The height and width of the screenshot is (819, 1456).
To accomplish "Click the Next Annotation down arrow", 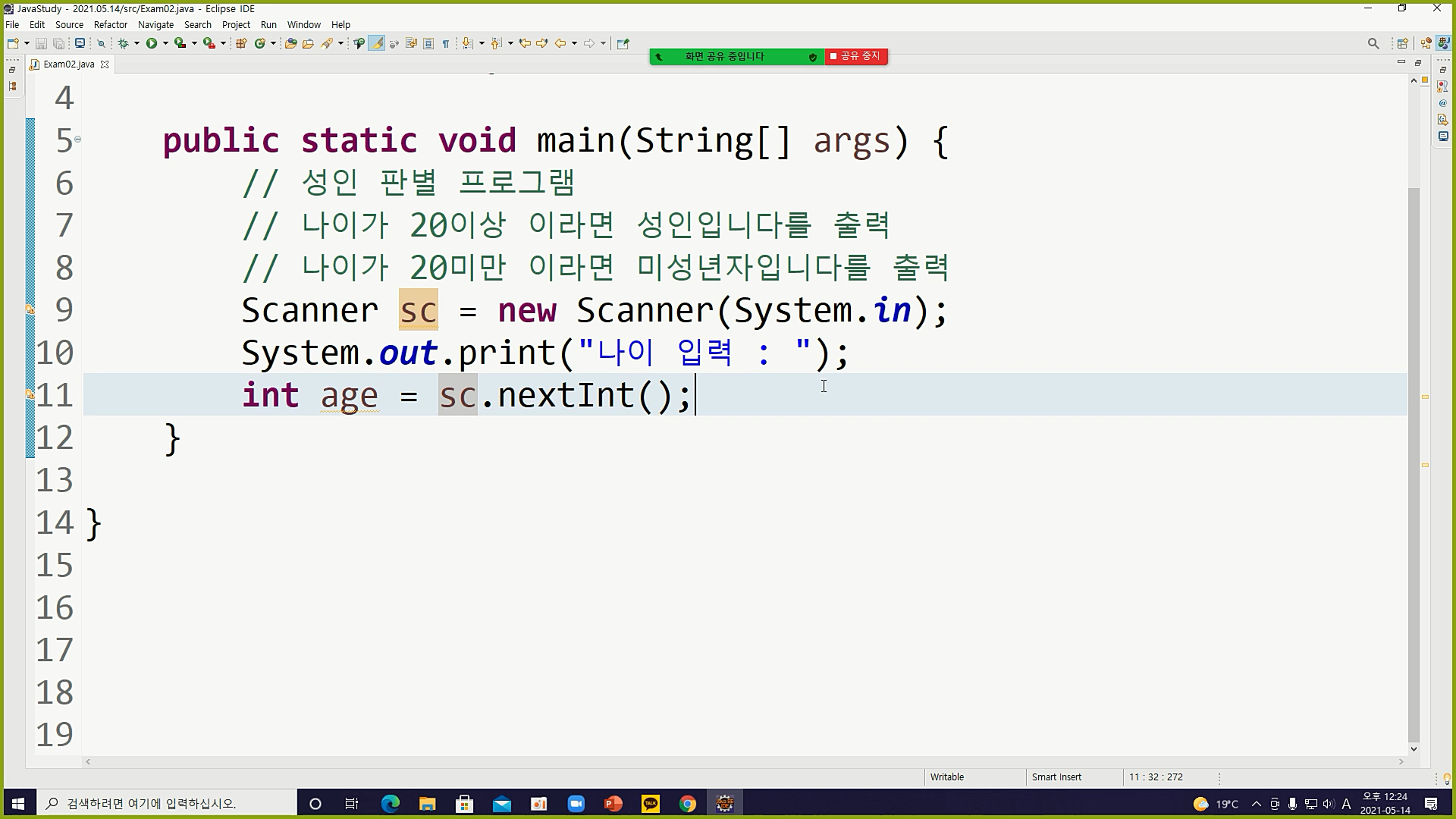I will tap(467, 43).
